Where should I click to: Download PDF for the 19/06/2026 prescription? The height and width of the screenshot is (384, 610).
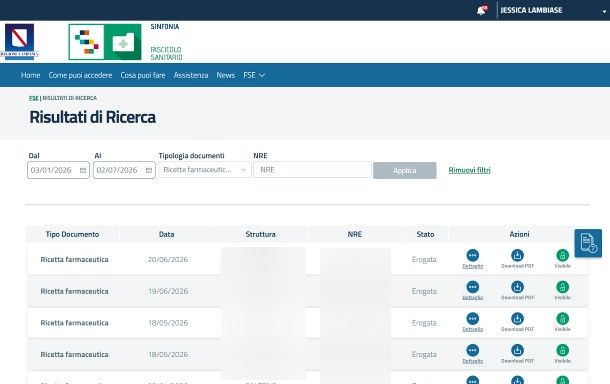coord(517,291)
